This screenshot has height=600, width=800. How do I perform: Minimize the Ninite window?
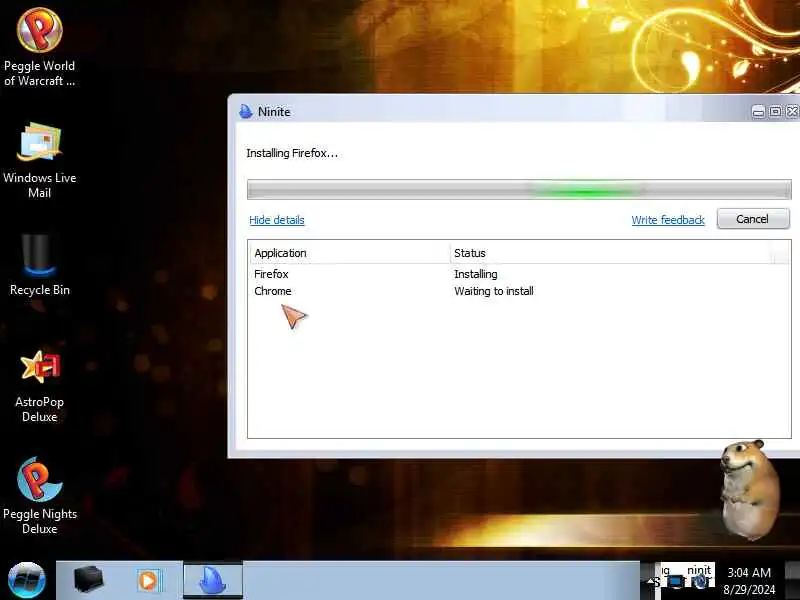click(x=758, y=111)
